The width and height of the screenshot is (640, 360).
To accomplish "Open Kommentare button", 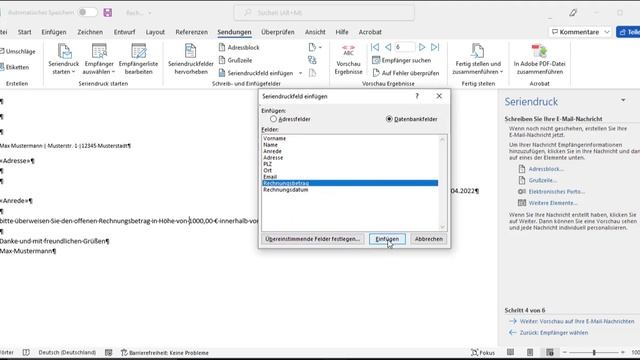I will click(x=580, y=32).
